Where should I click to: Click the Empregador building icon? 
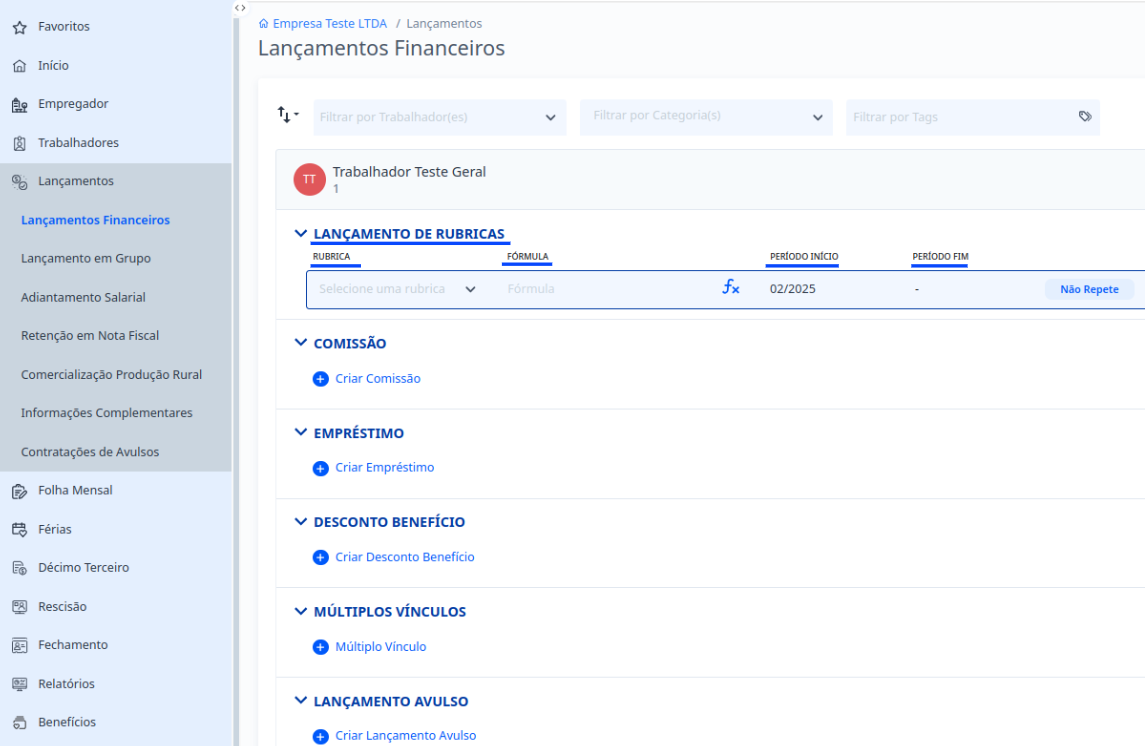tap(20, 104)
